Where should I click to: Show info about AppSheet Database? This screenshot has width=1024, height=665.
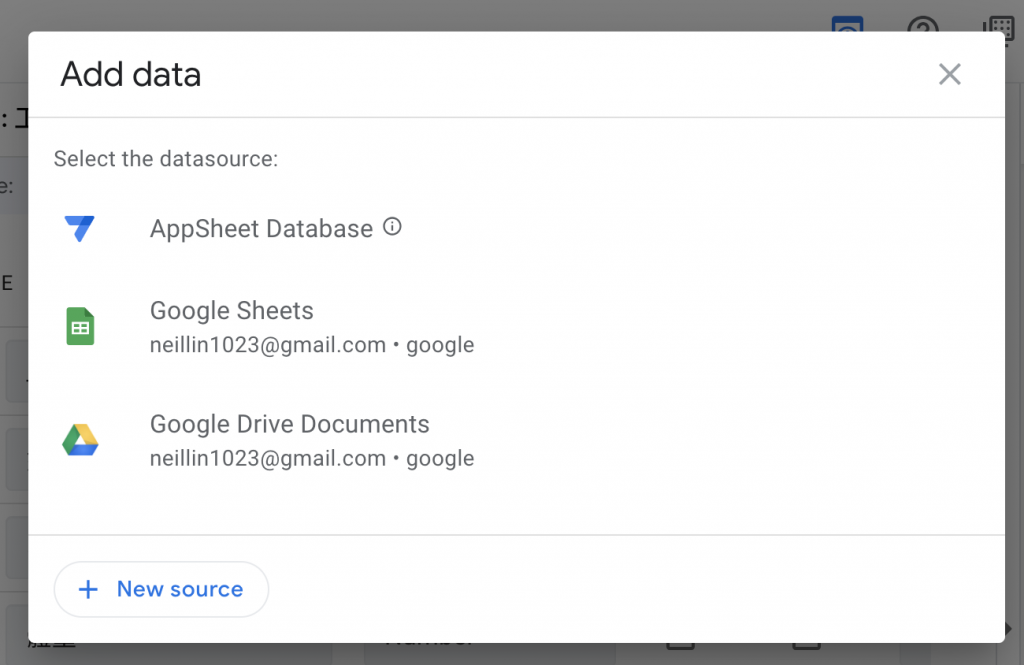(393, 227)
